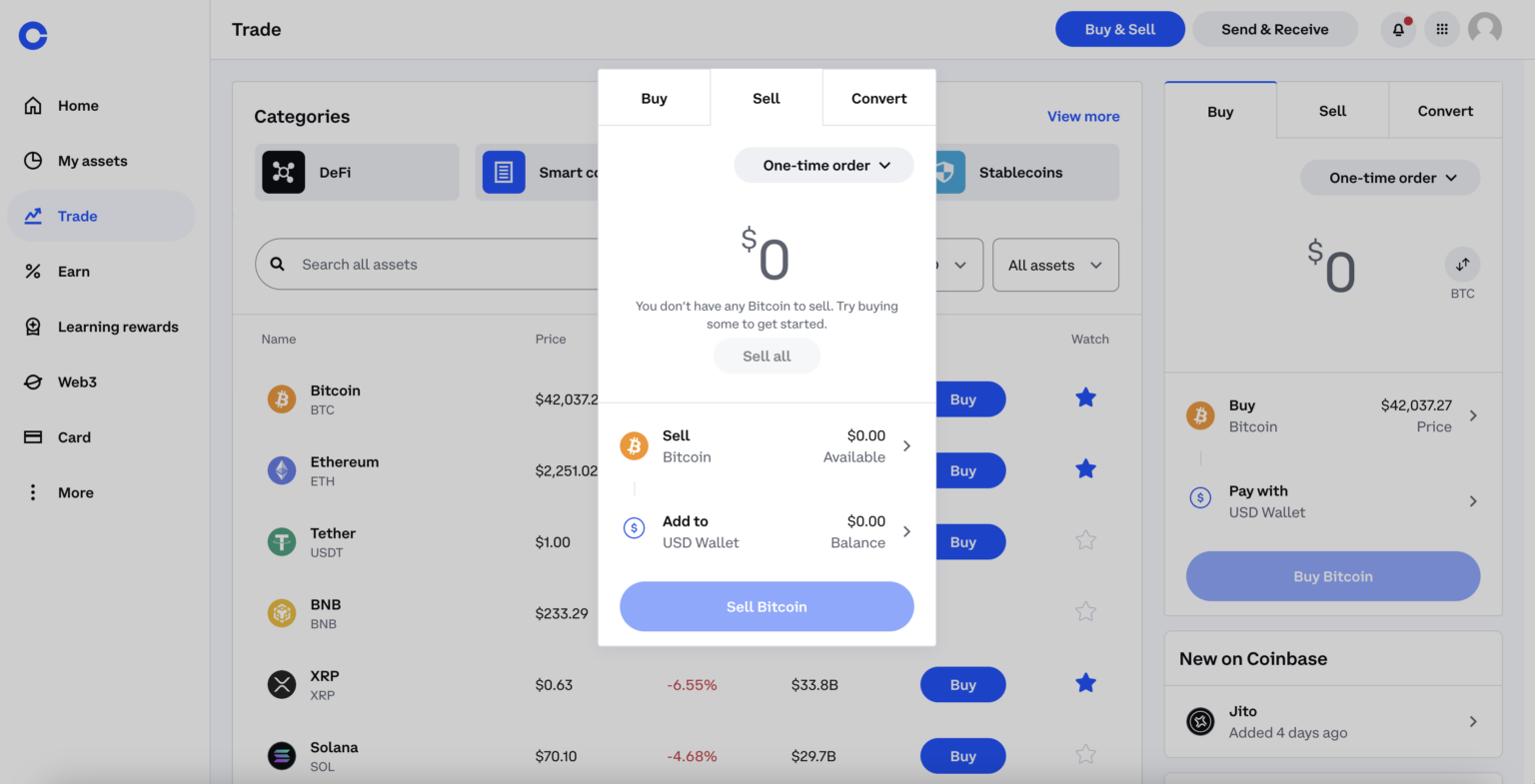This screenshot has width=1535, height=784.
Task: Click the DeFi category icon
Action: pyautogui.click(x=283, y=173)
